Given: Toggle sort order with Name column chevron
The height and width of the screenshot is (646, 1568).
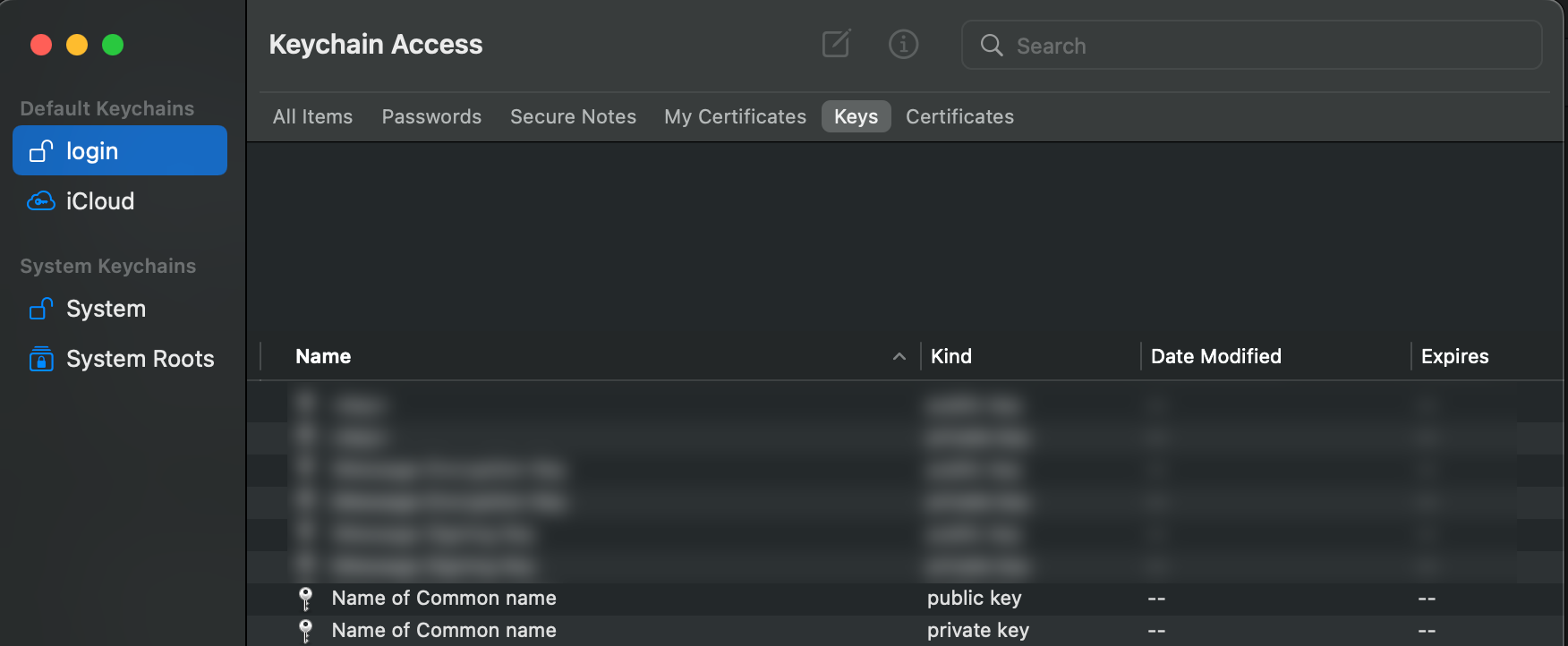Looking at the screenshot, I should click(899, 357).
